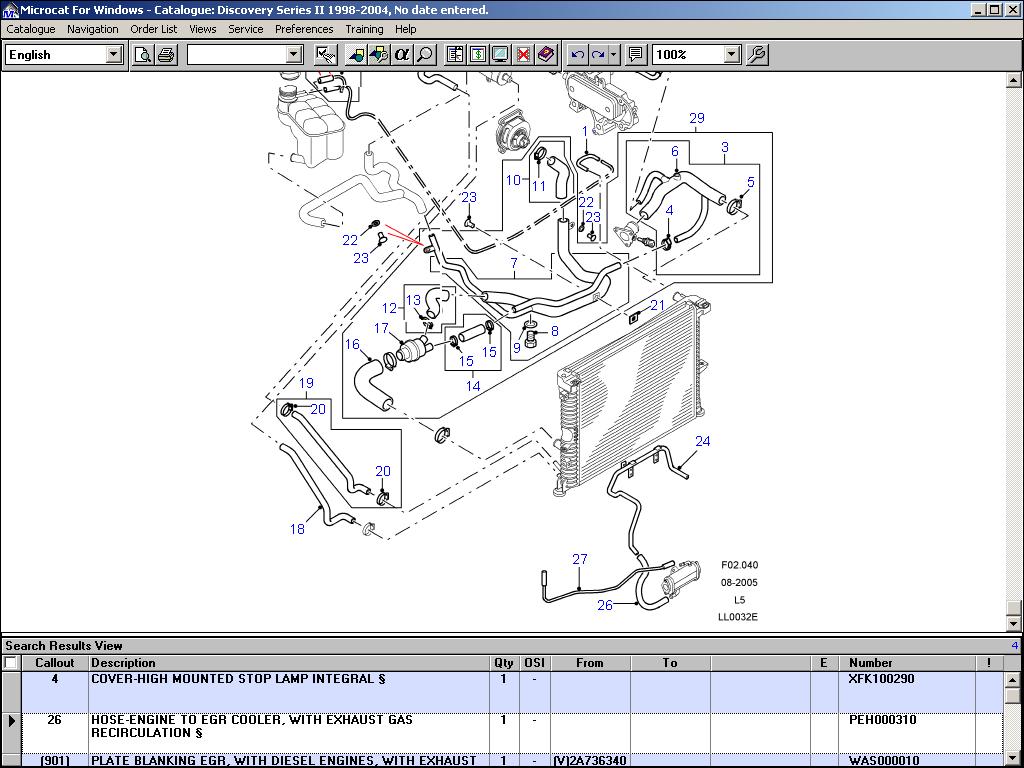This screenshot has width=1024, height=768.
Task: Click the Number column header
Action: [870, 662]
